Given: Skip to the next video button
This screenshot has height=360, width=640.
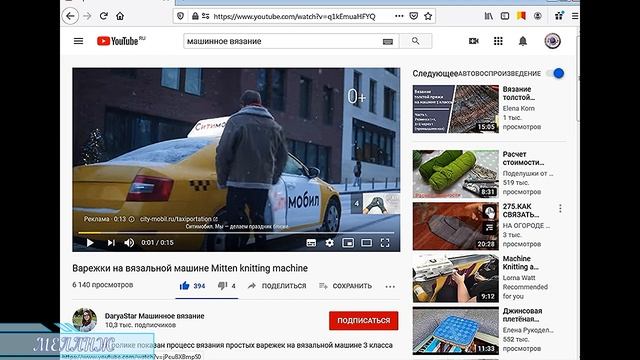Looking at the screenshot, I should (x=111, y=242).
